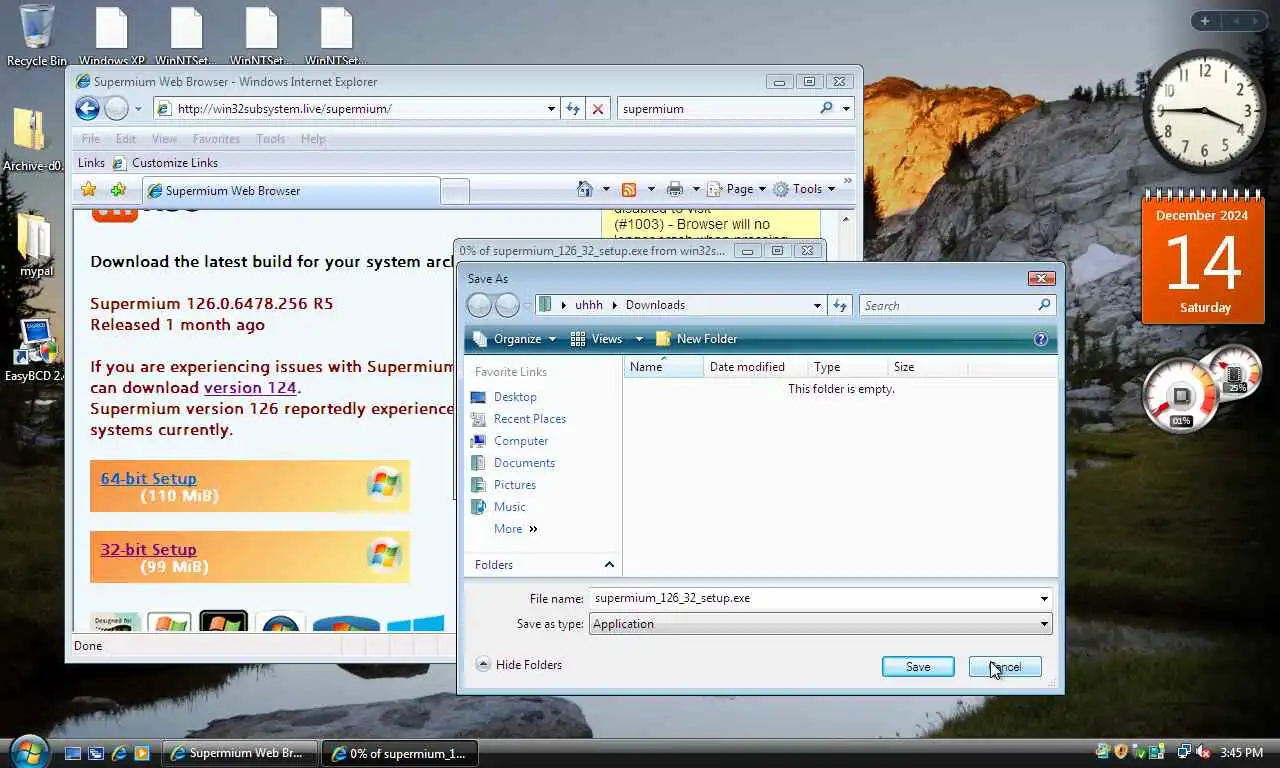
Task: Click Customize Links in Links bar
Action: click(x=166, y=163)
